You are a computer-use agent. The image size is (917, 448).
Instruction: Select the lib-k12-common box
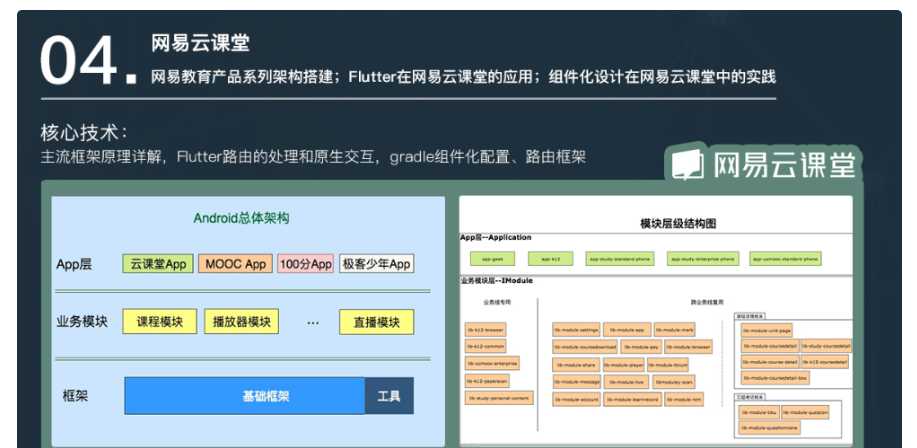pyautogui.click(x=485, y=346)
